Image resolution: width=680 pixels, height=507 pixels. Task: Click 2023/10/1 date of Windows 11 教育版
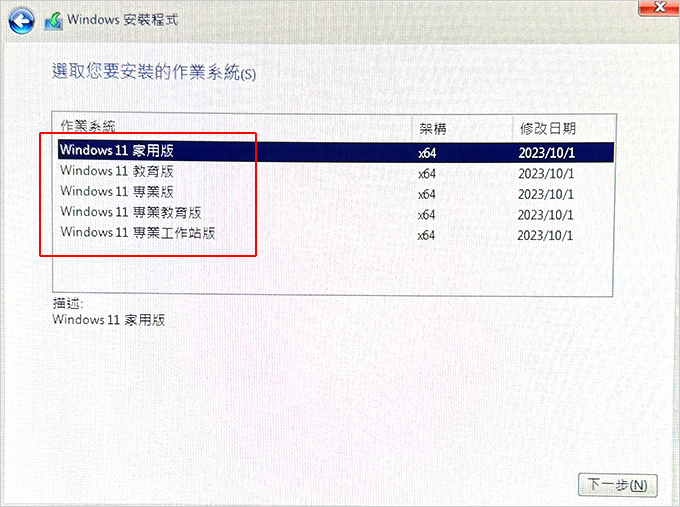(546, 174)
